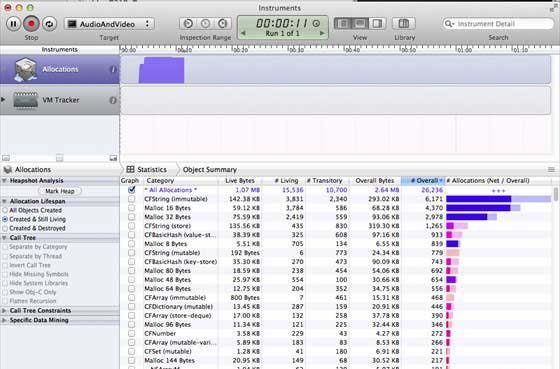This screenshot has height=369, width=560.
Task: Select the Allocations instrument track
Action: (x=60, y=69)
